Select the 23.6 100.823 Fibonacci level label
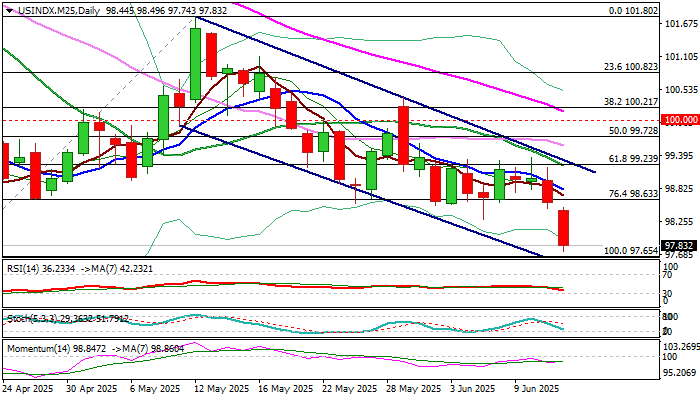This screenshot has width=700, height=400. pyautogui.click(x=631, y=67)
